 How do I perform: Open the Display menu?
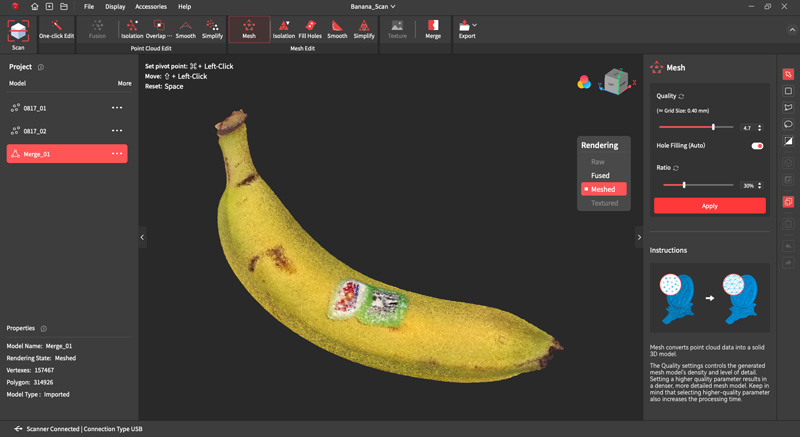[x=115, y=7]
